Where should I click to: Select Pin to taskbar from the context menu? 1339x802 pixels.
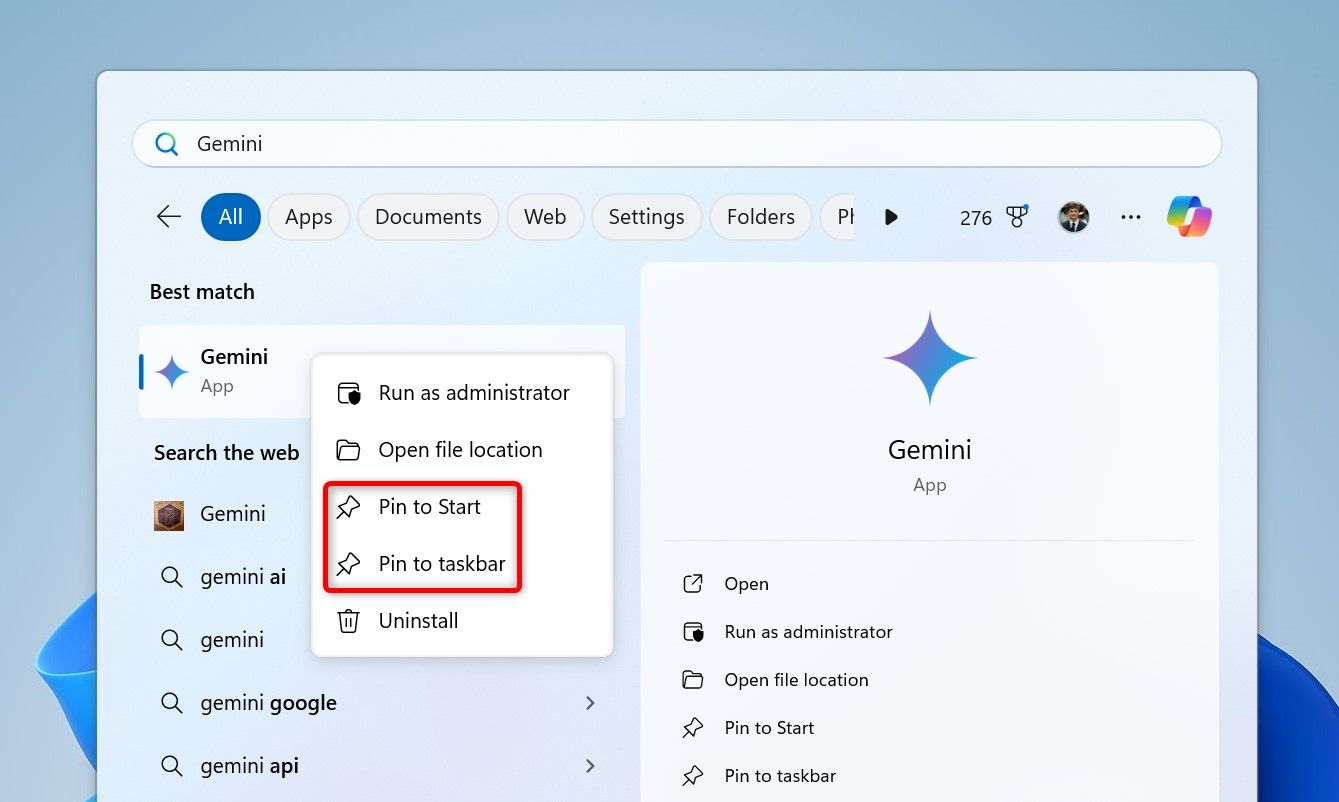440,563
